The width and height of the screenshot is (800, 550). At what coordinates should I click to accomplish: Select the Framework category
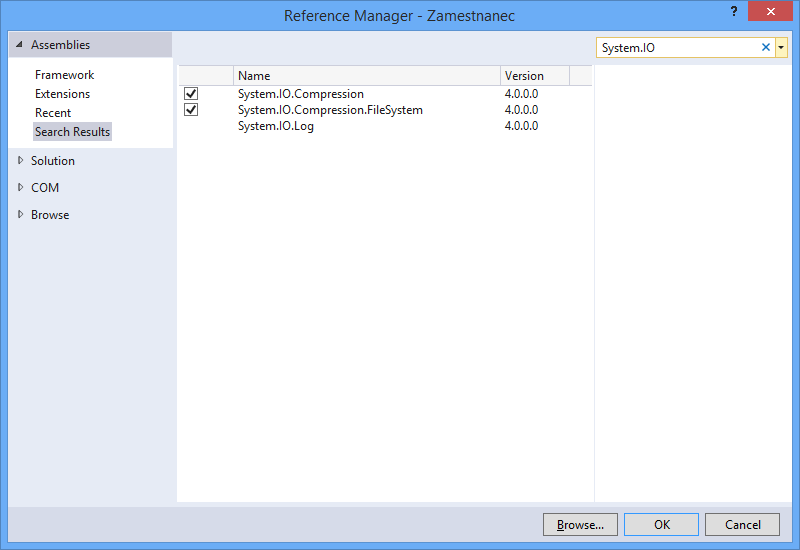(64, 75)
